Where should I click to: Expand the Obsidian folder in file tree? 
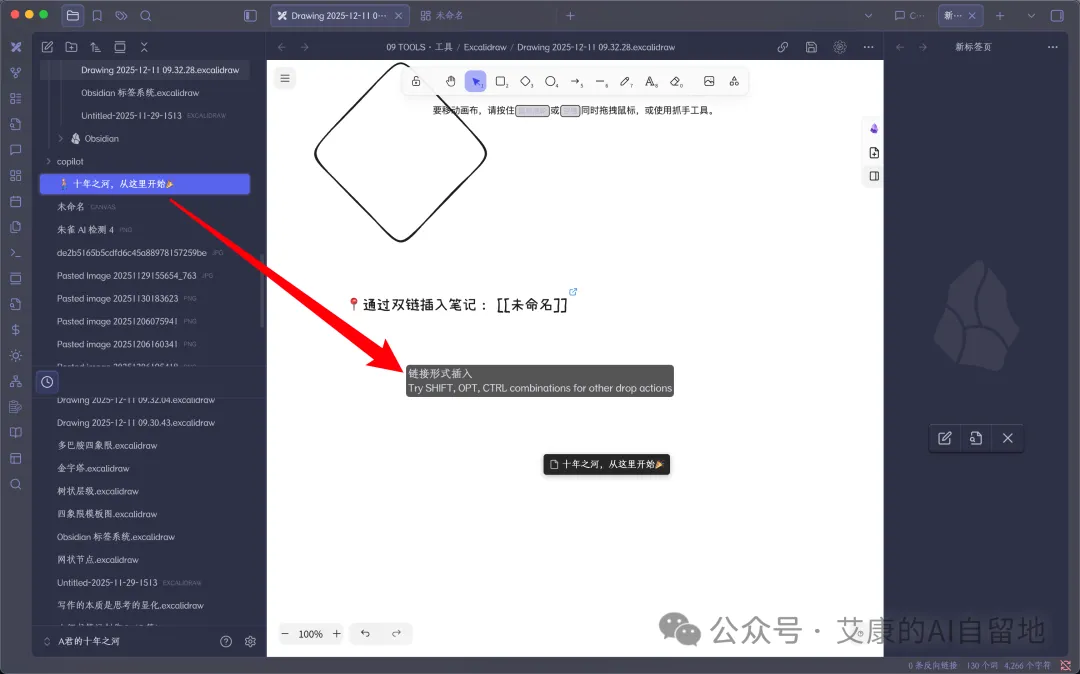pos(61,138)
